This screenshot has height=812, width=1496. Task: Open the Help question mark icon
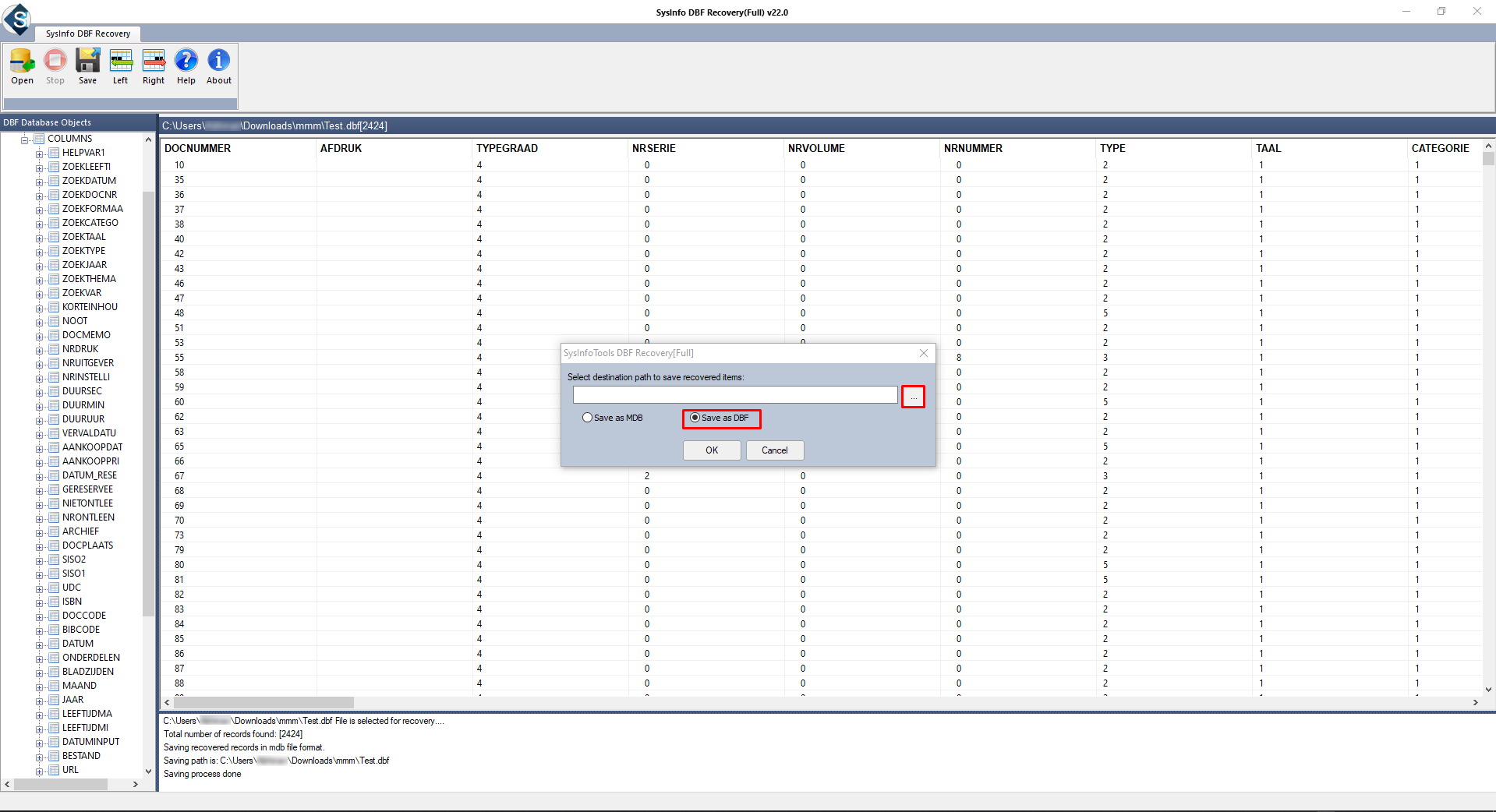(x=186, y=61)
